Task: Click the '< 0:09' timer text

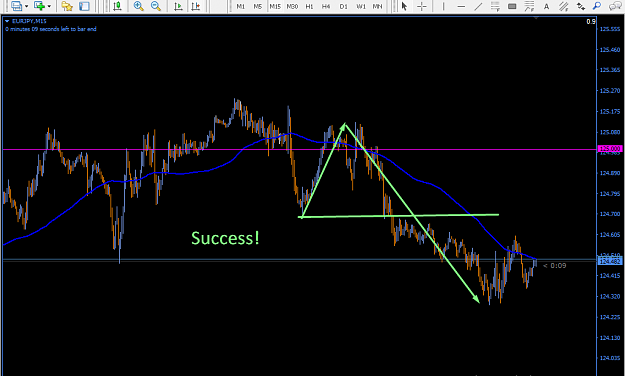Action: pos(554,266)
